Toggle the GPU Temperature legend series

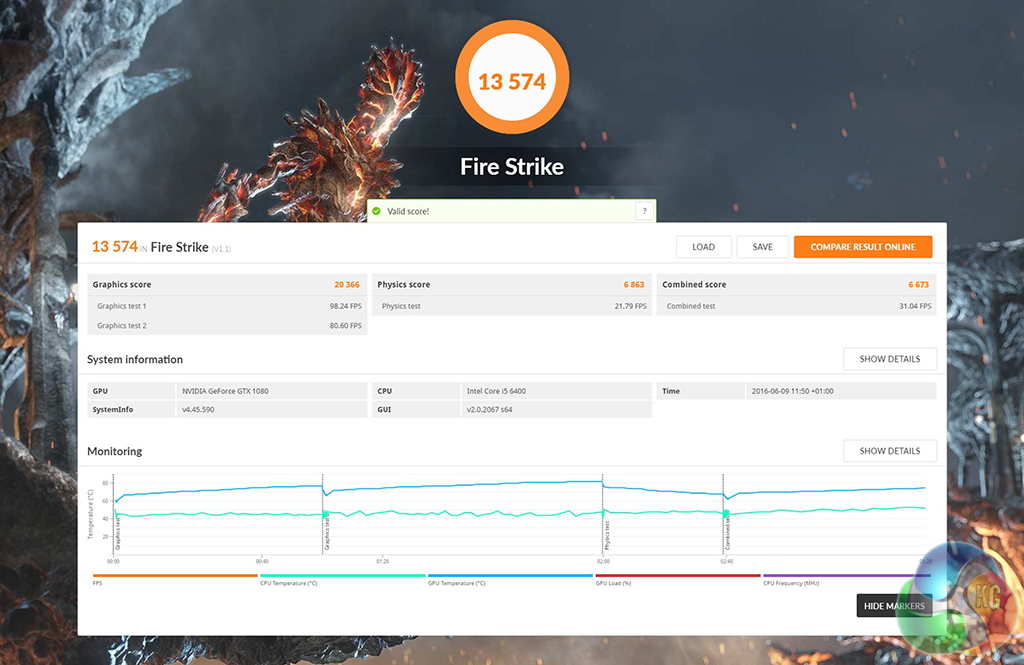pos(510,579)
